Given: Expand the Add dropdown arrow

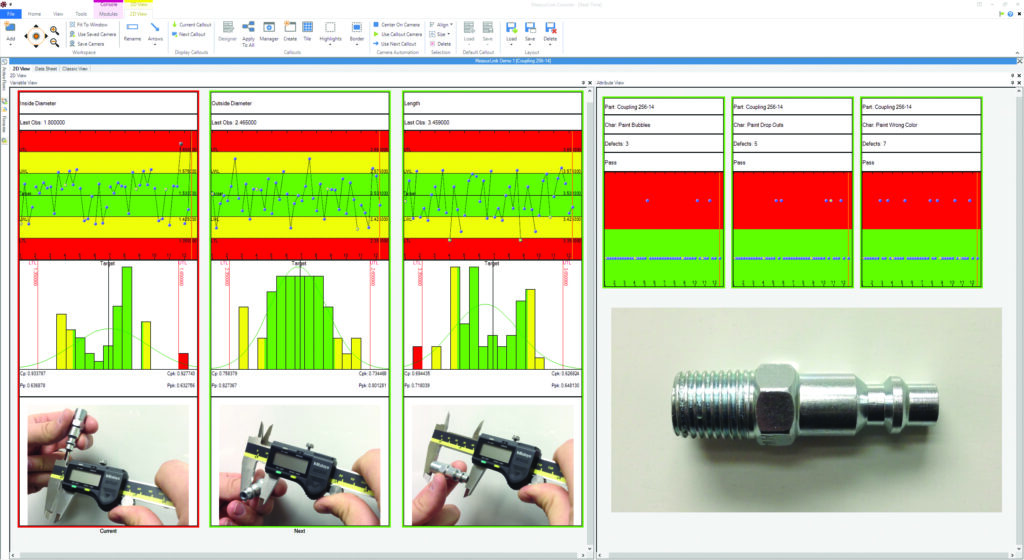Looking at the screenshot, I should [10, 45].
